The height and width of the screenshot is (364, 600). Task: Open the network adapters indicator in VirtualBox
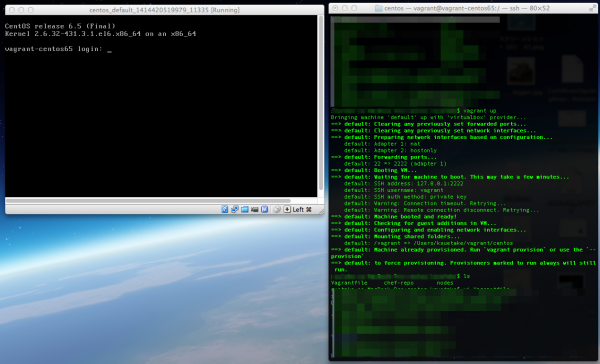(235, 209)
